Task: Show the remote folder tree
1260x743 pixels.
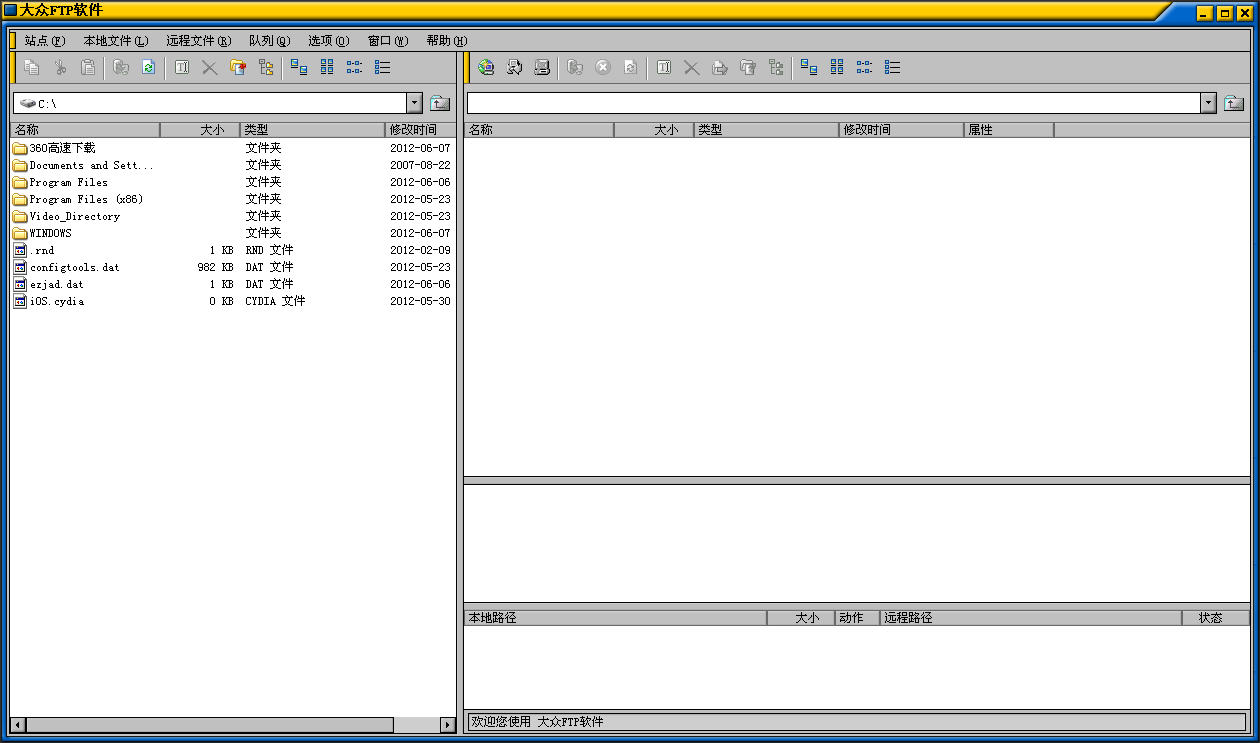Action: point(775,67)
